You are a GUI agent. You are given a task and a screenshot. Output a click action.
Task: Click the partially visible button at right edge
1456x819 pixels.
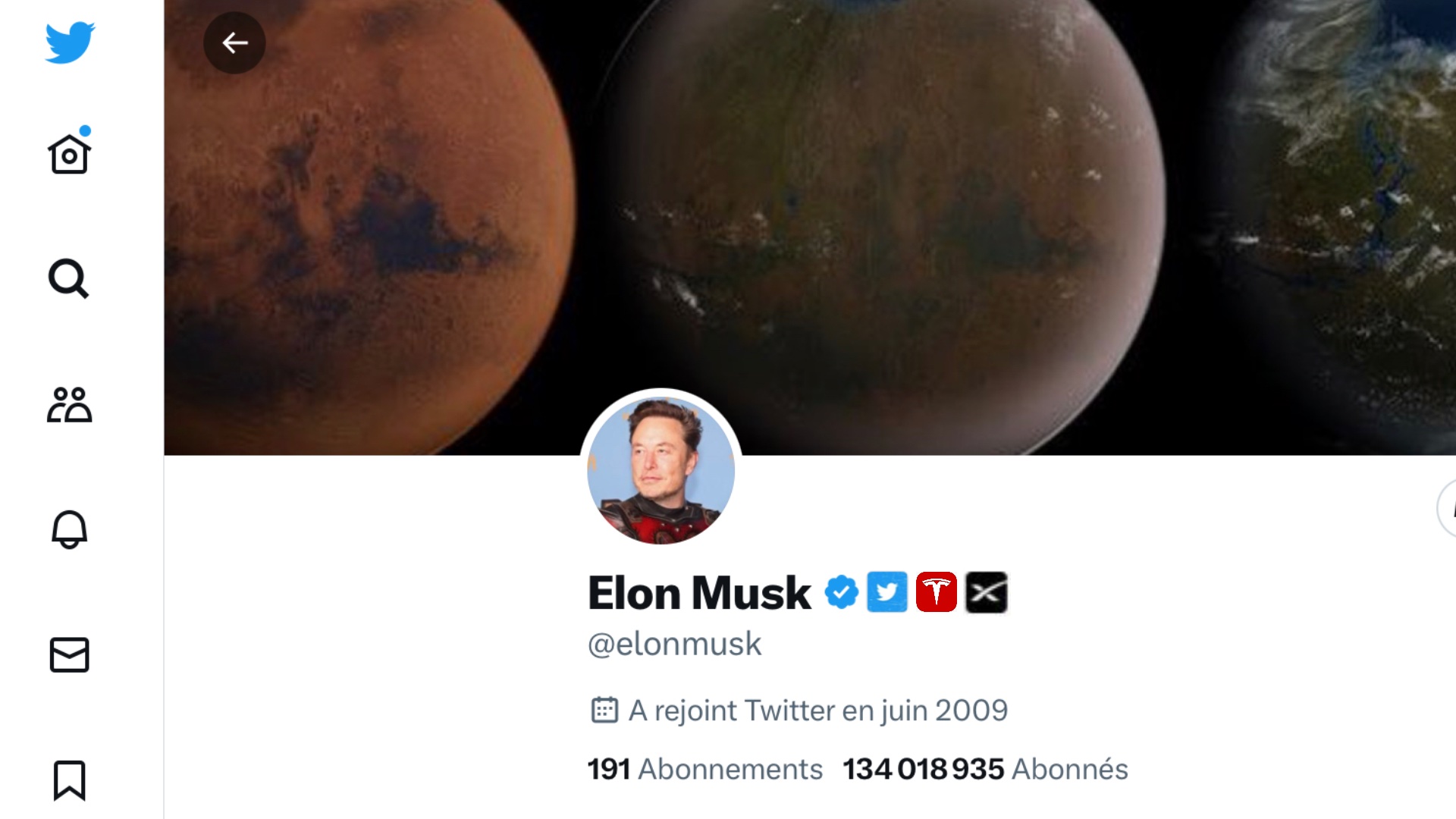pos(1447,509)
